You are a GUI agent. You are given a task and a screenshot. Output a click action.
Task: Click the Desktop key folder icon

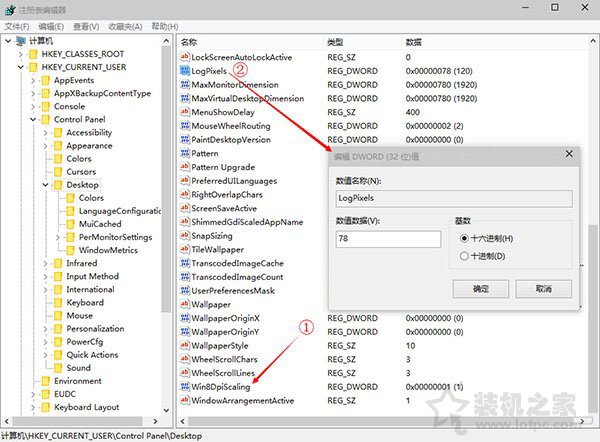pyautogui.click(x=58, y=185)
